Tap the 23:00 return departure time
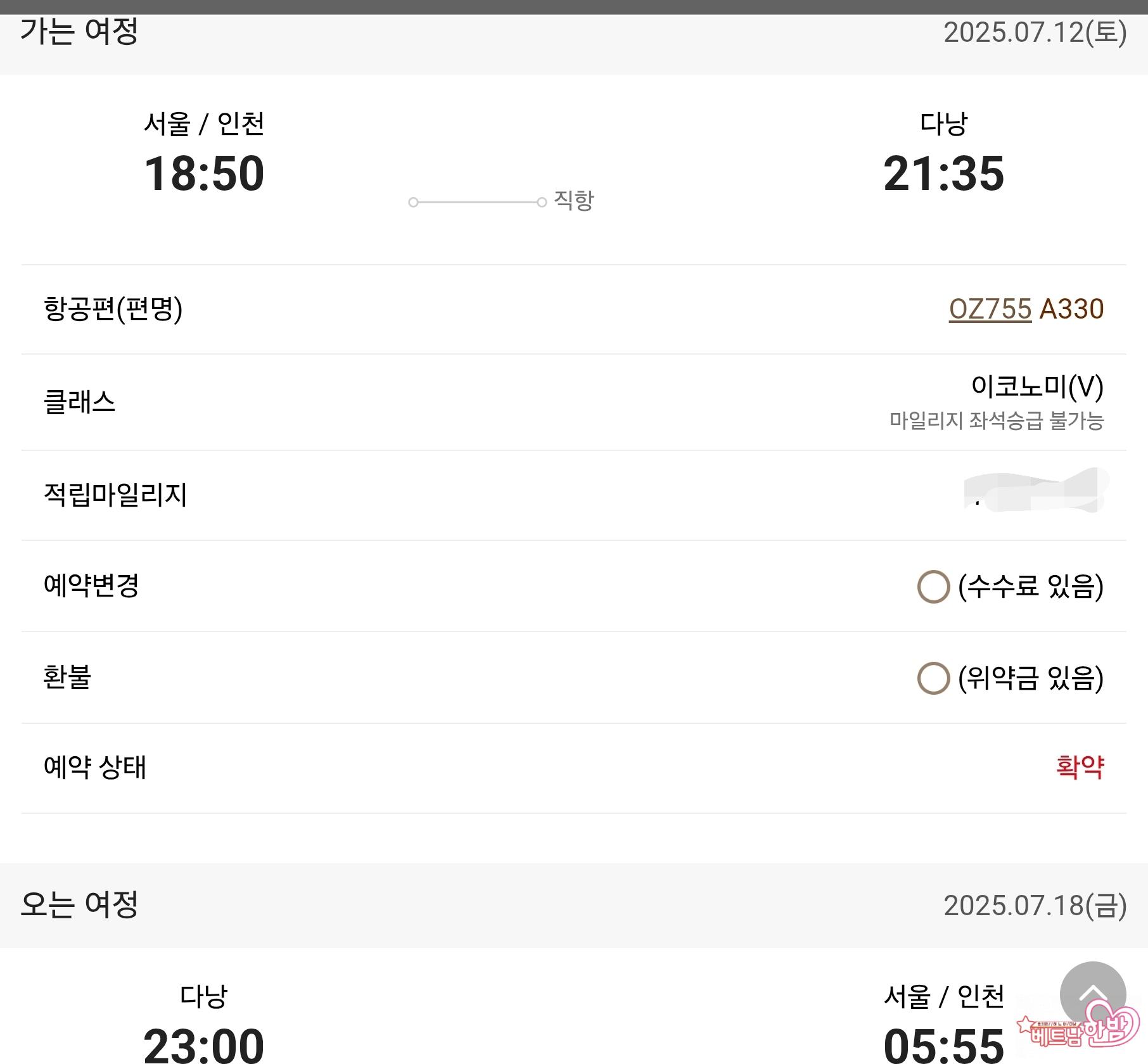1148x1064 pixels. [x=204, y=1044]
